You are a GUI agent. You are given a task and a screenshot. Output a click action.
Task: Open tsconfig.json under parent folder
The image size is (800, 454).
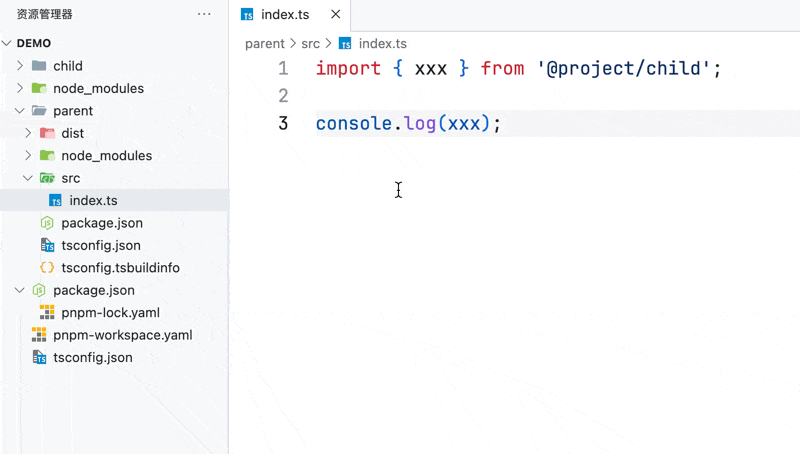[101, 245]
